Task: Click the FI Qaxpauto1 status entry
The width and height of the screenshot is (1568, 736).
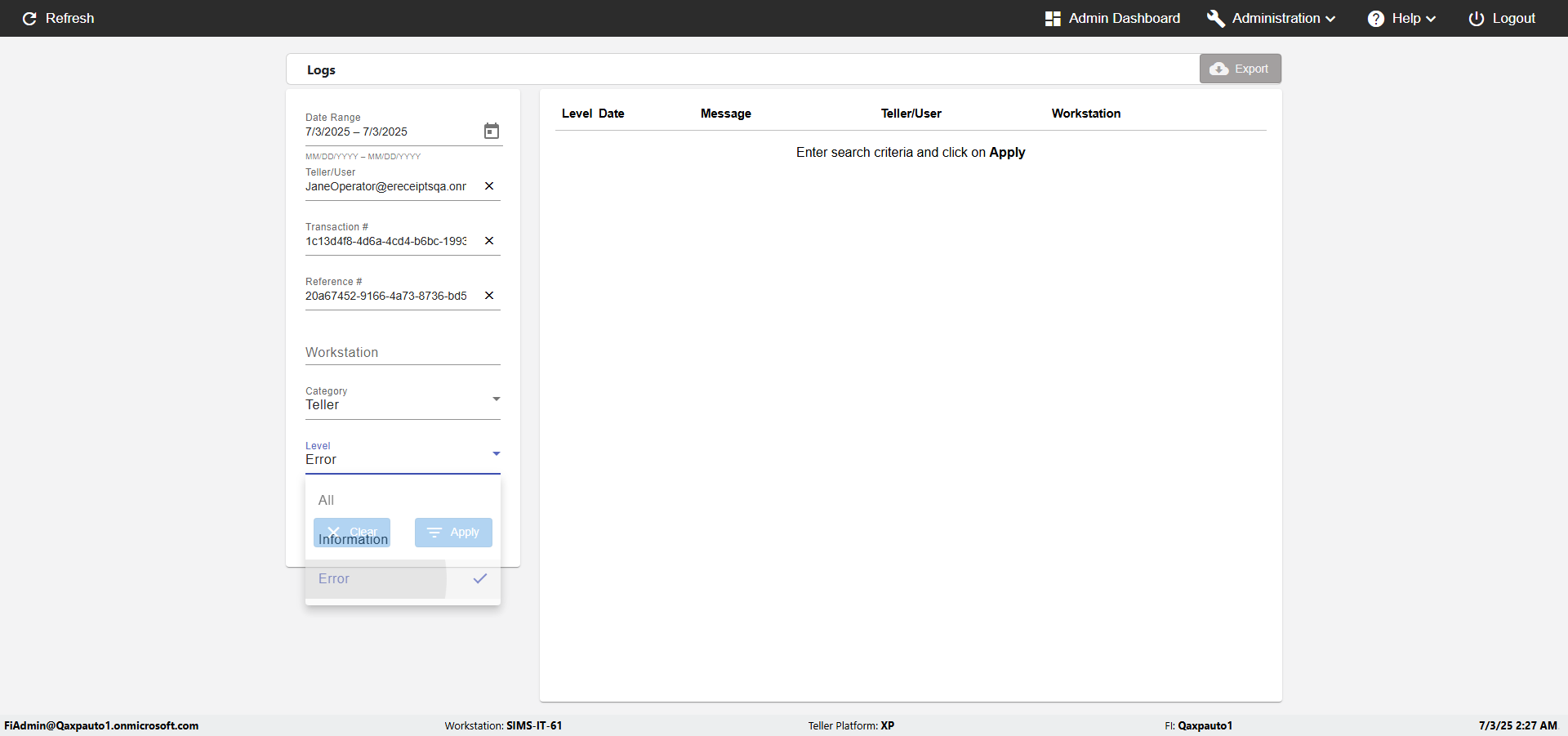Action: (1198, 725)
